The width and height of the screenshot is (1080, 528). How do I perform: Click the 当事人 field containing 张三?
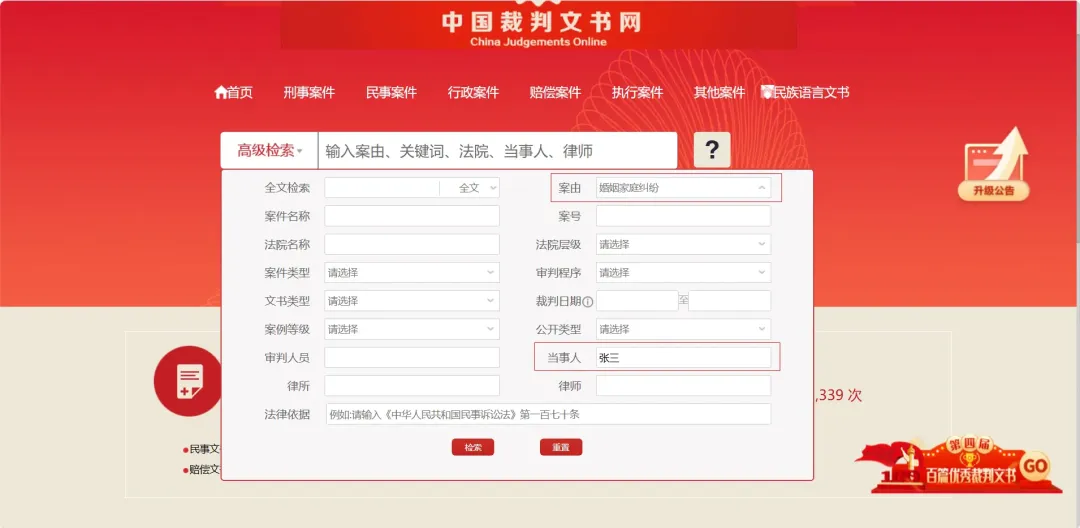683,357
